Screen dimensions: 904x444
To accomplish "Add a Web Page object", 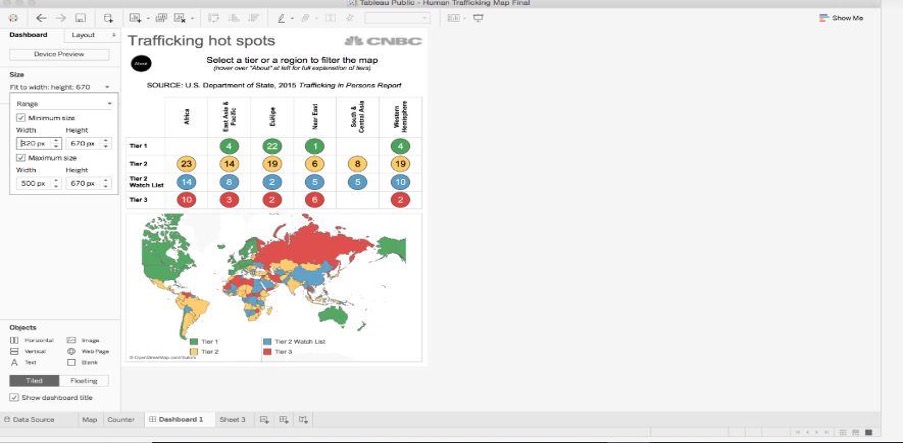I will 88,351.
